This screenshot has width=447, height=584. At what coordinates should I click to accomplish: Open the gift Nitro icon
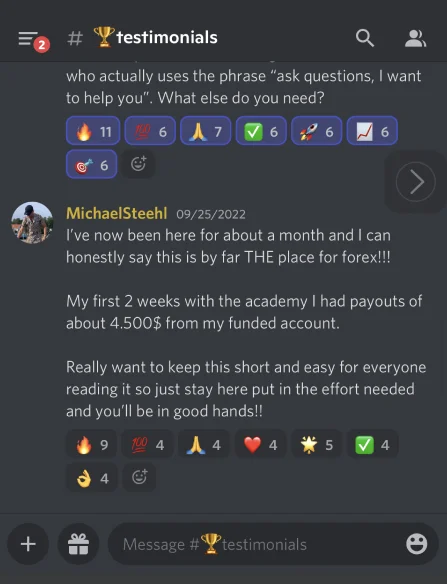(x=78, y=544)
